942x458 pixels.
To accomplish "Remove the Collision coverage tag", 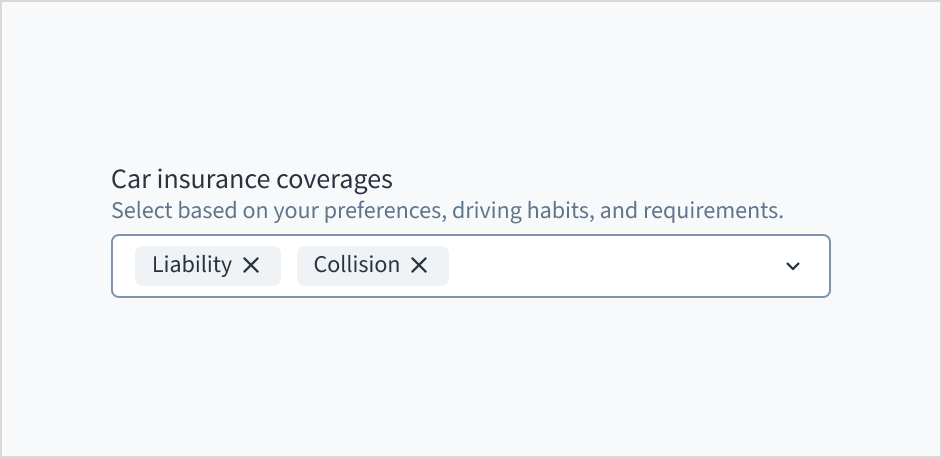I will 419,265.
